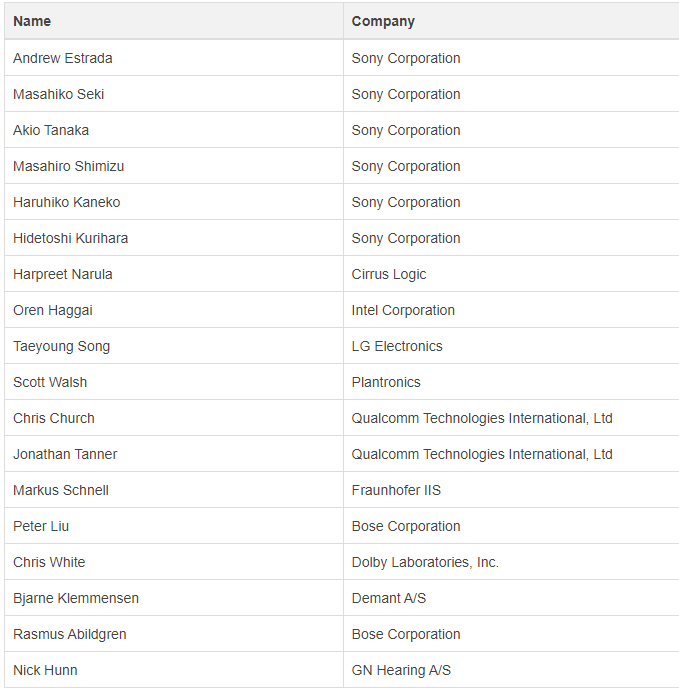Click on Masahiko Seki's name
Image resolution: width=679 pixels, height=697 pixels.
[x=59, y=94]
